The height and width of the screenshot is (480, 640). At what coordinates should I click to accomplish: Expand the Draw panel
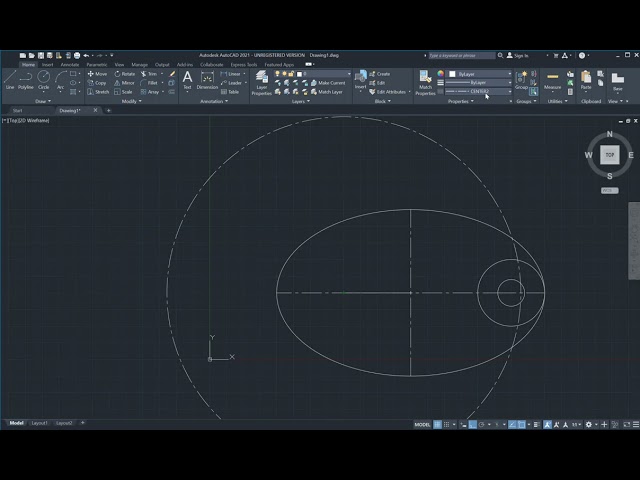click(43, 101)
